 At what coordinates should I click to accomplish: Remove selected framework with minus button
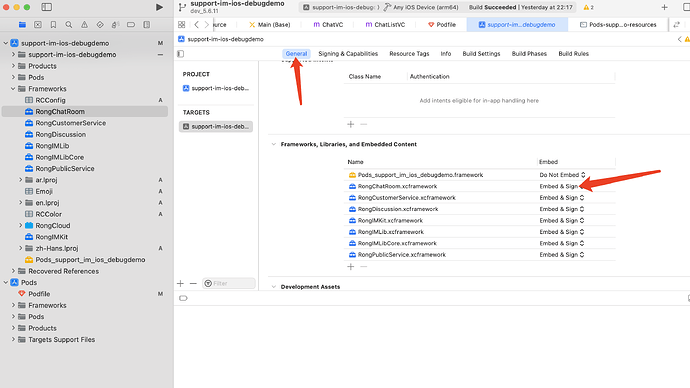[x=363, y=267]
